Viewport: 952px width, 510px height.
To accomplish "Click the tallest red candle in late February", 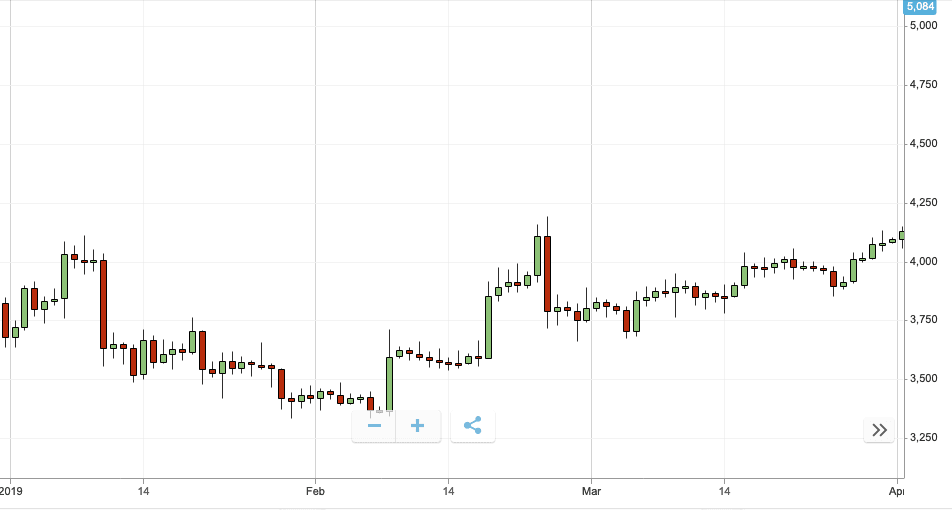I will [x=548, y=274].
